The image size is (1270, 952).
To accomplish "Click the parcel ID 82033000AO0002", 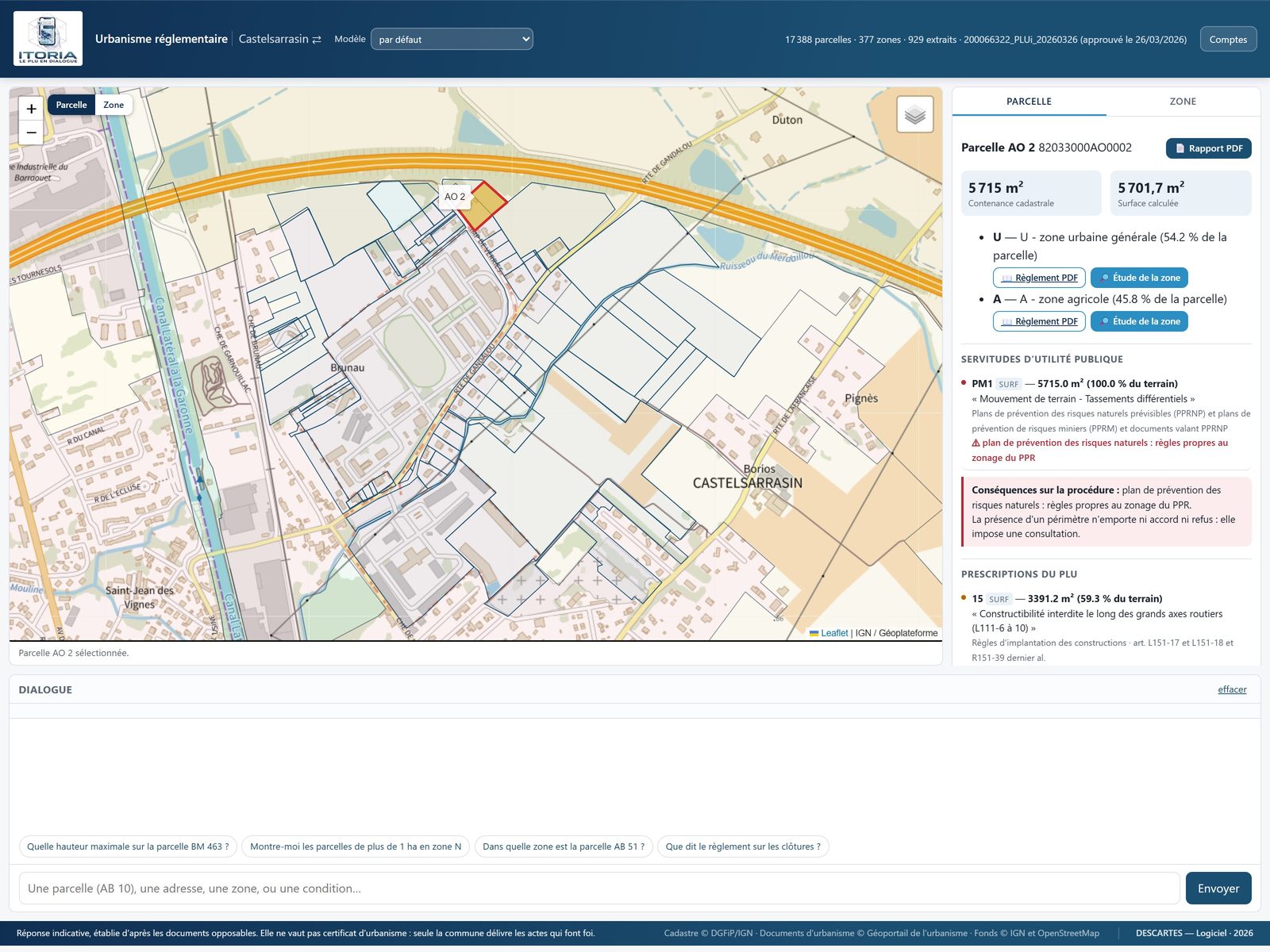I will click(1085, 148).
